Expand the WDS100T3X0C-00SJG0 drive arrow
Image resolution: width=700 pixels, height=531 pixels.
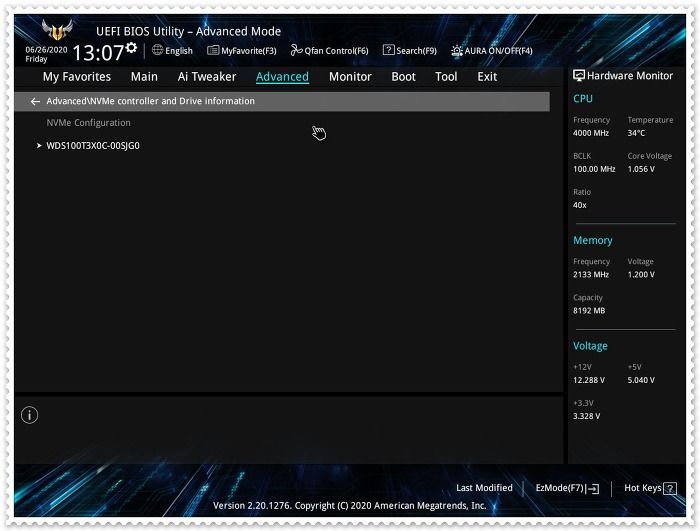pyautogui.click(x=39, y=146)
